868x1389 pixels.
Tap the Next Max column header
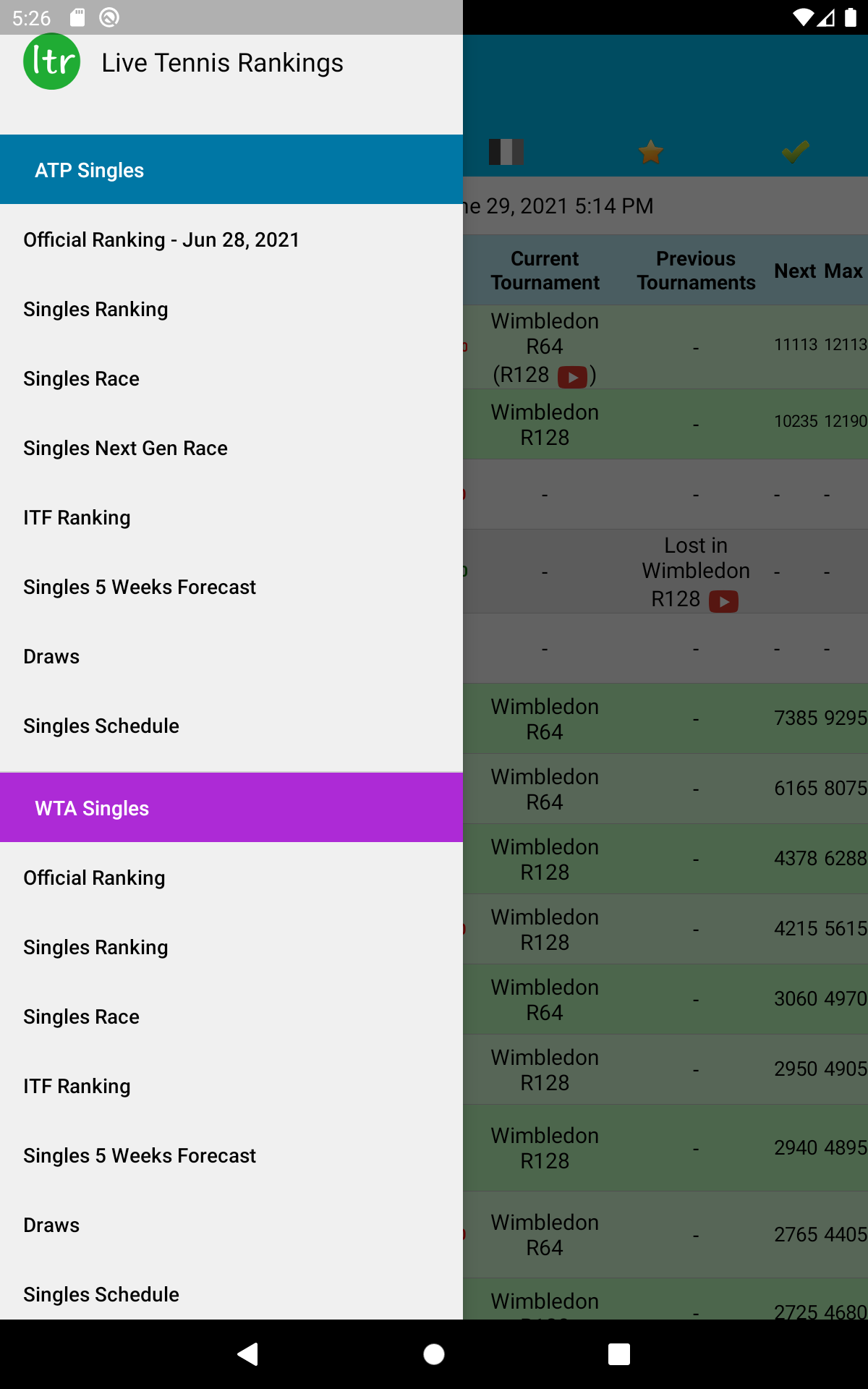pyautogui.click(x=818, y=271)
